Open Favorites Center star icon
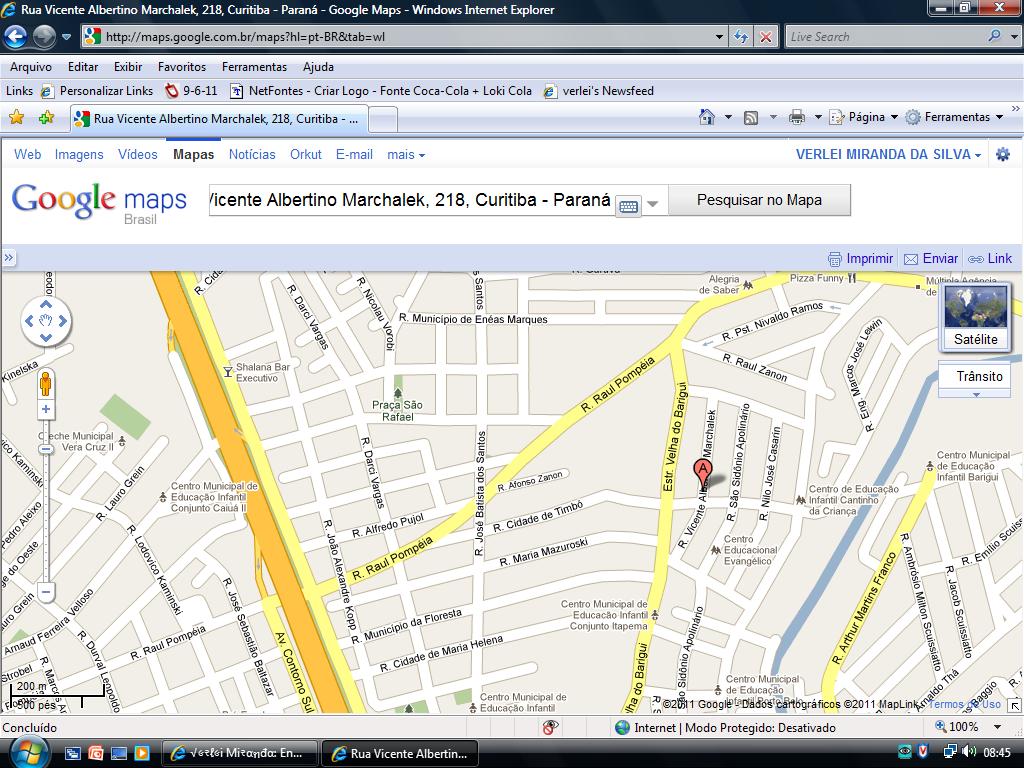1024x768 pixels. (x=16, y=118)
